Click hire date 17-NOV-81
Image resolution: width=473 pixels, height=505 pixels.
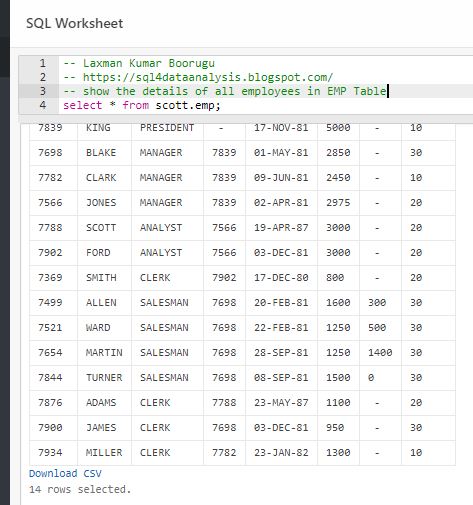(281, 128)
